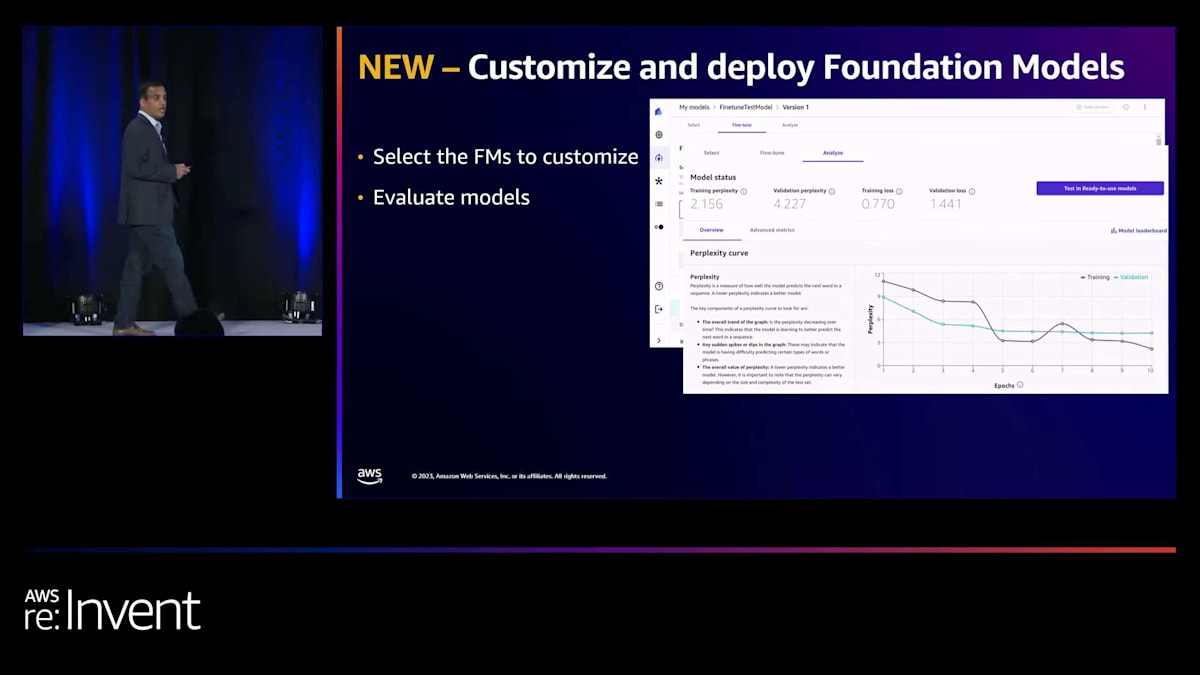
Task: Click the Test in Ready-to-use models button
Action: [1100, 188]
